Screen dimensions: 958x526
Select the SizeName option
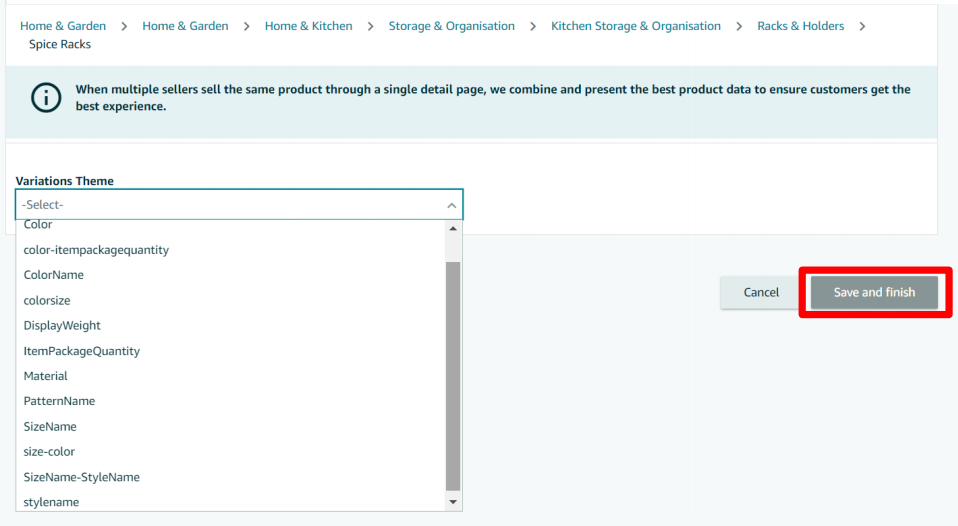click(x=50, y=426)
